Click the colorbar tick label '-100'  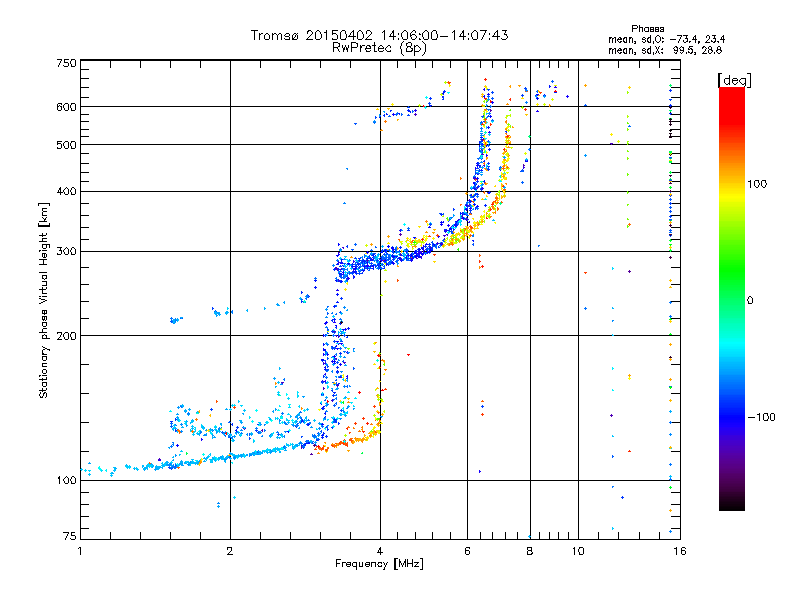762,417
